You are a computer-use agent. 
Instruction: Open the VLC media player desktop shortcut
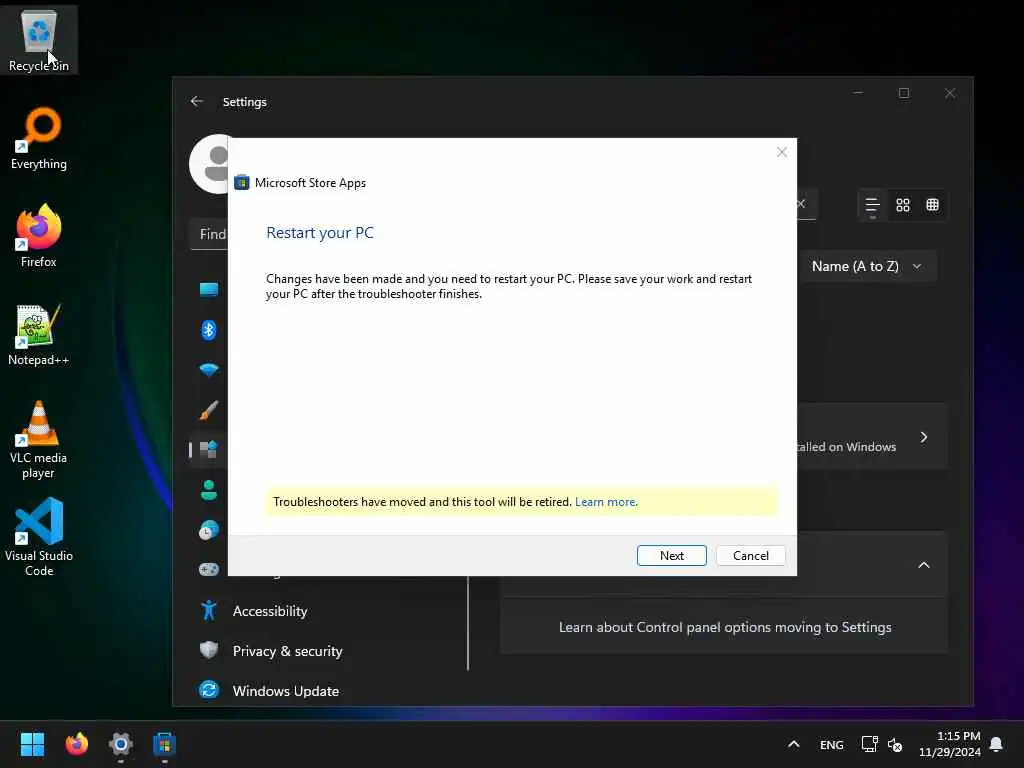pyautogui.click(x=39, y=440)
